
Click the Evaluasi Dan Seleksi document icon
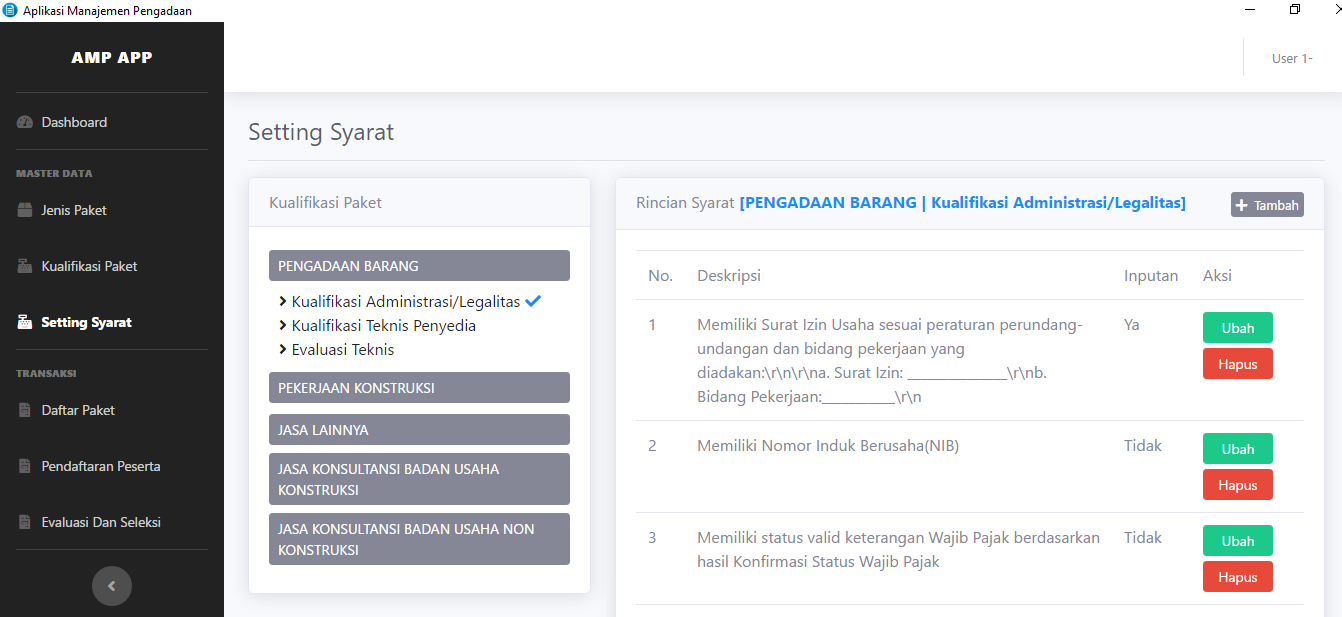(25, 522)
